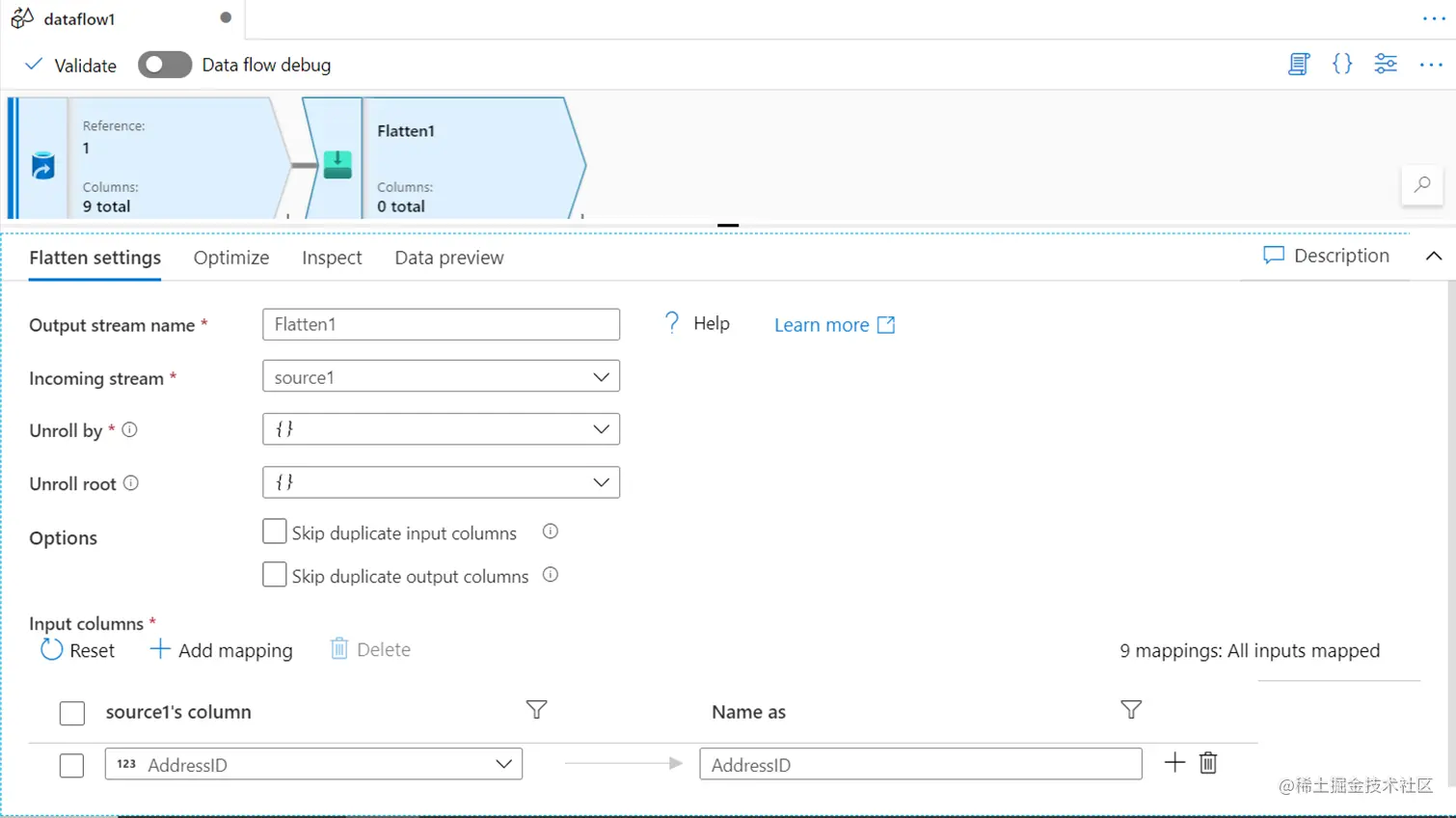Switch to the Data preview tab
This screenshot has height=818, width=1456.
(x=449, y=258)
